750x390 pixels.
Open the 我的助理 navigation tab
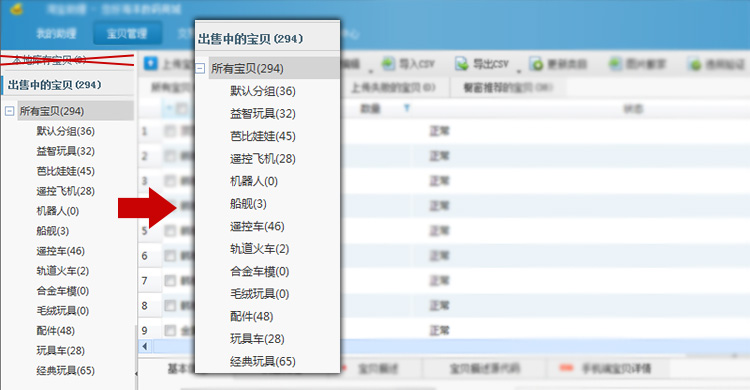pos(56,33)
